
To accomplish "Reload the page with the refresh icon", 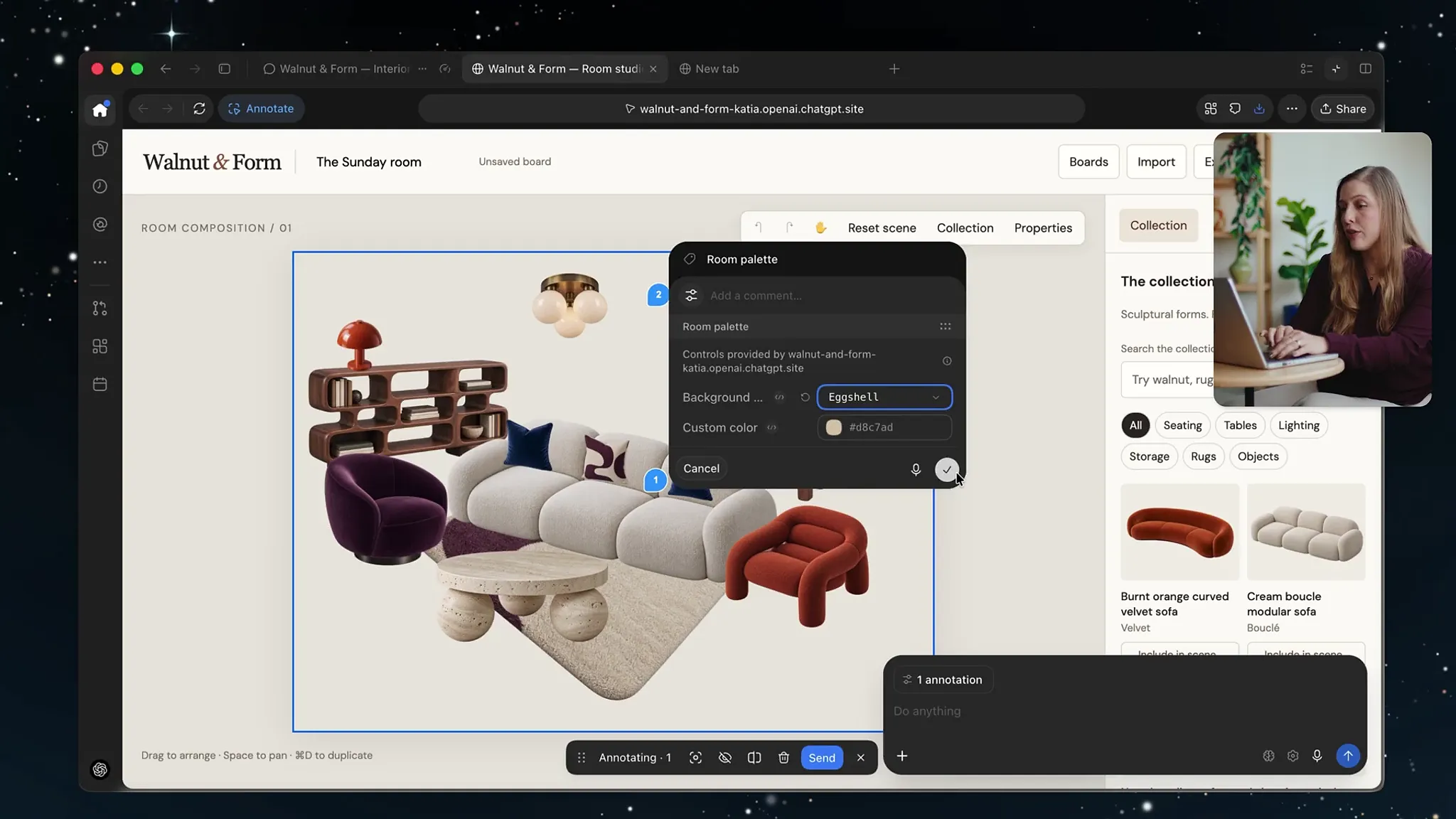I will [199, 109].
